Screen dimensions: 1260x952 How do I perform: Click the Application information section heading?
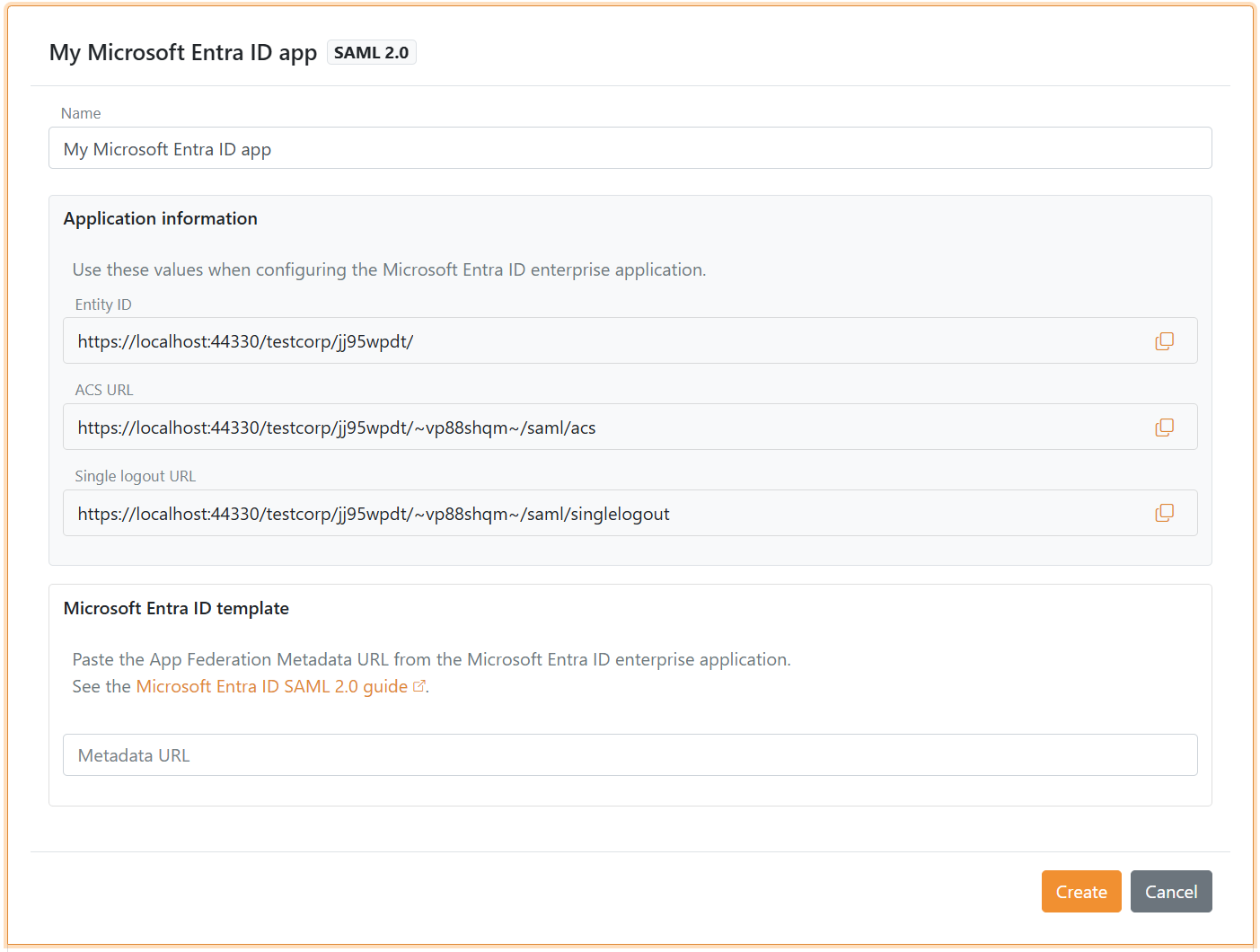160,218
